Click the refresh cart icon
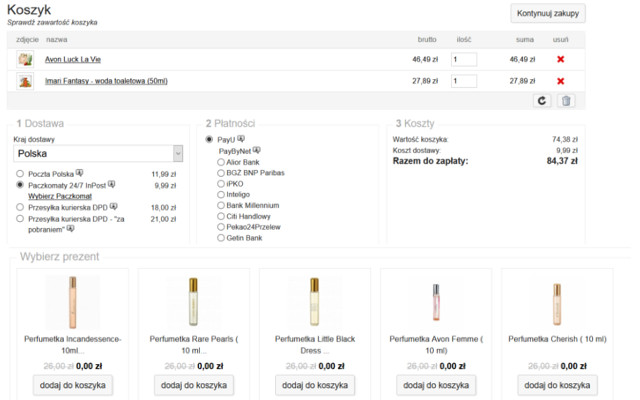The width and height of the screenshot is (640, 400). (x=542, y=101)
